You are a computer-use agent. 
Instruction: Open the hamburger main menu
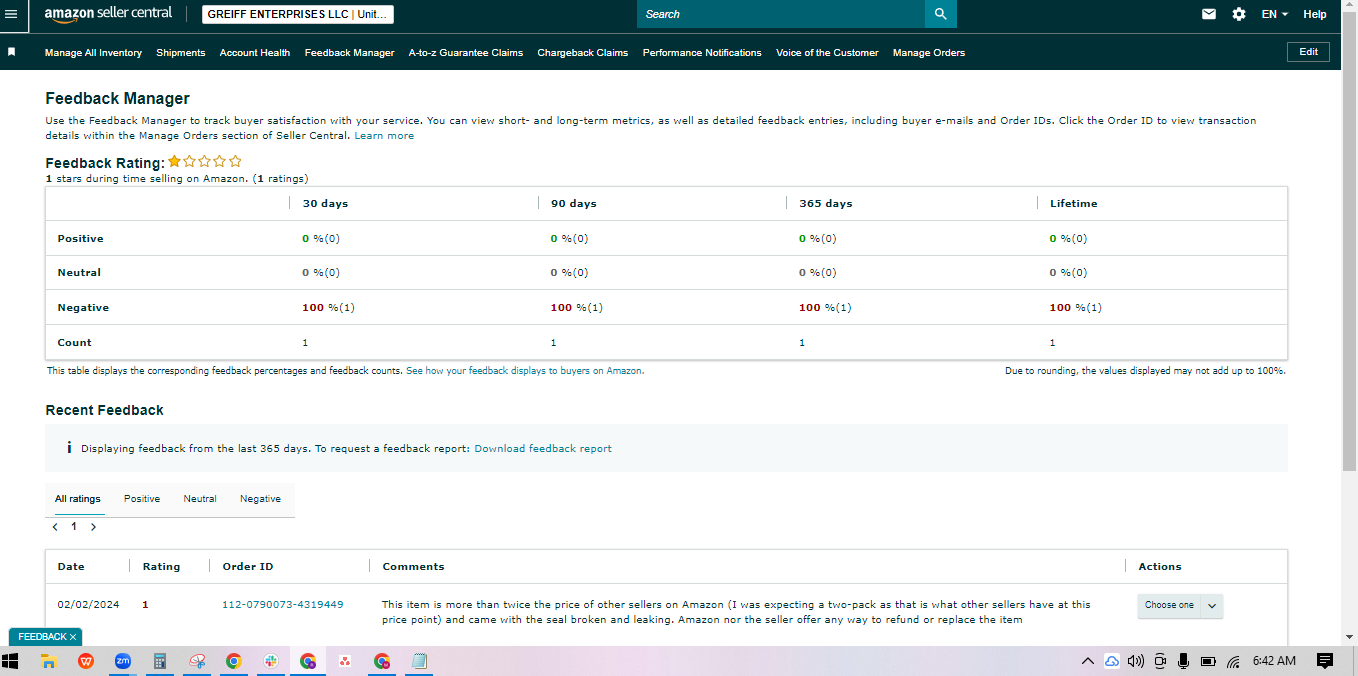click(12, 14)
